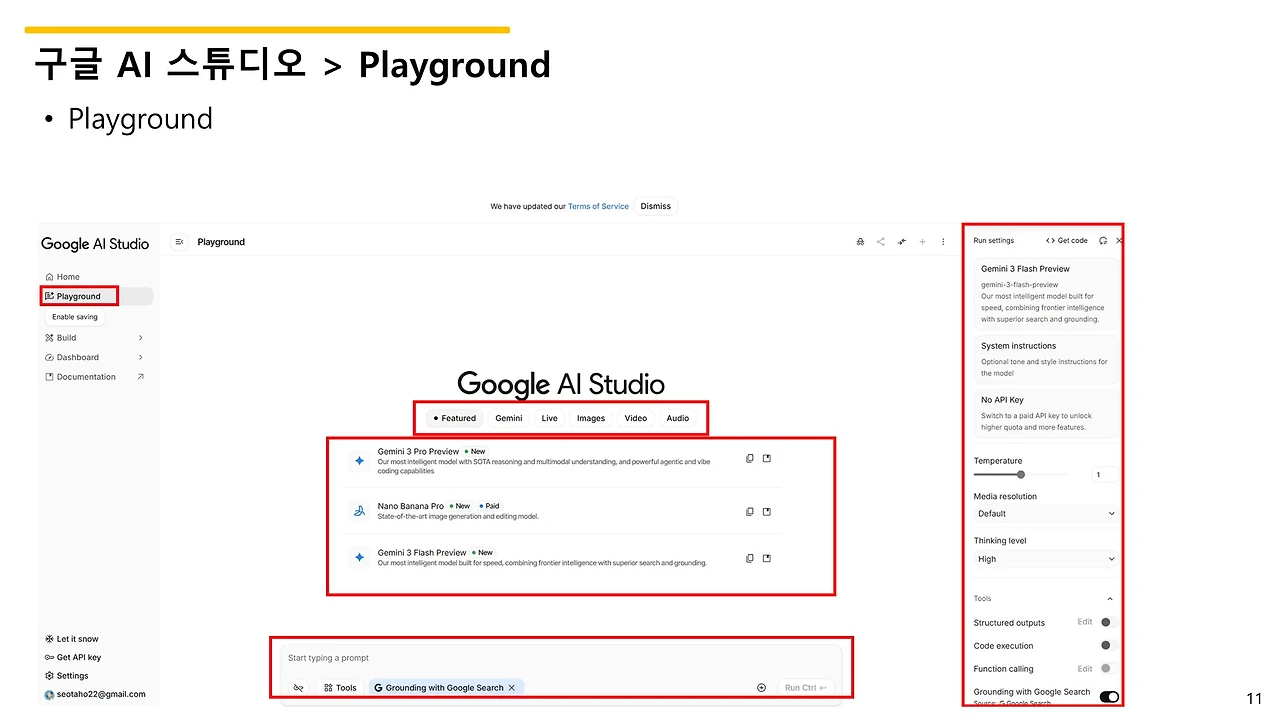Screen dimensions: 1280x720
Task: Click the Temperature value input field
Action: [x=1105, y=475]
